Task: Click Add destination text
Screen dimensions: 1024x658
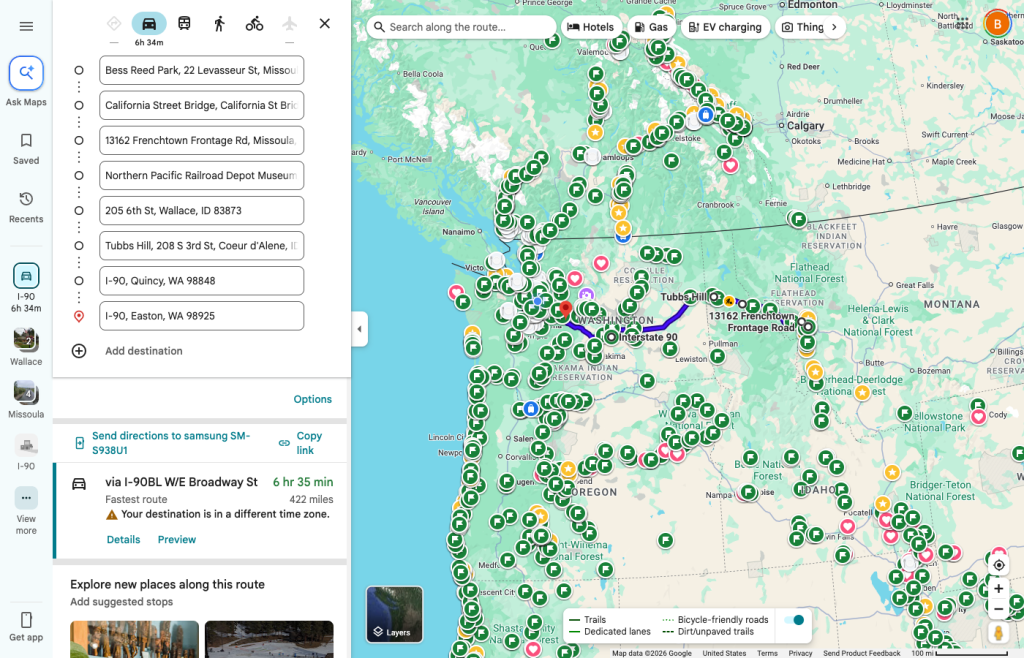Action: (144, 351)
